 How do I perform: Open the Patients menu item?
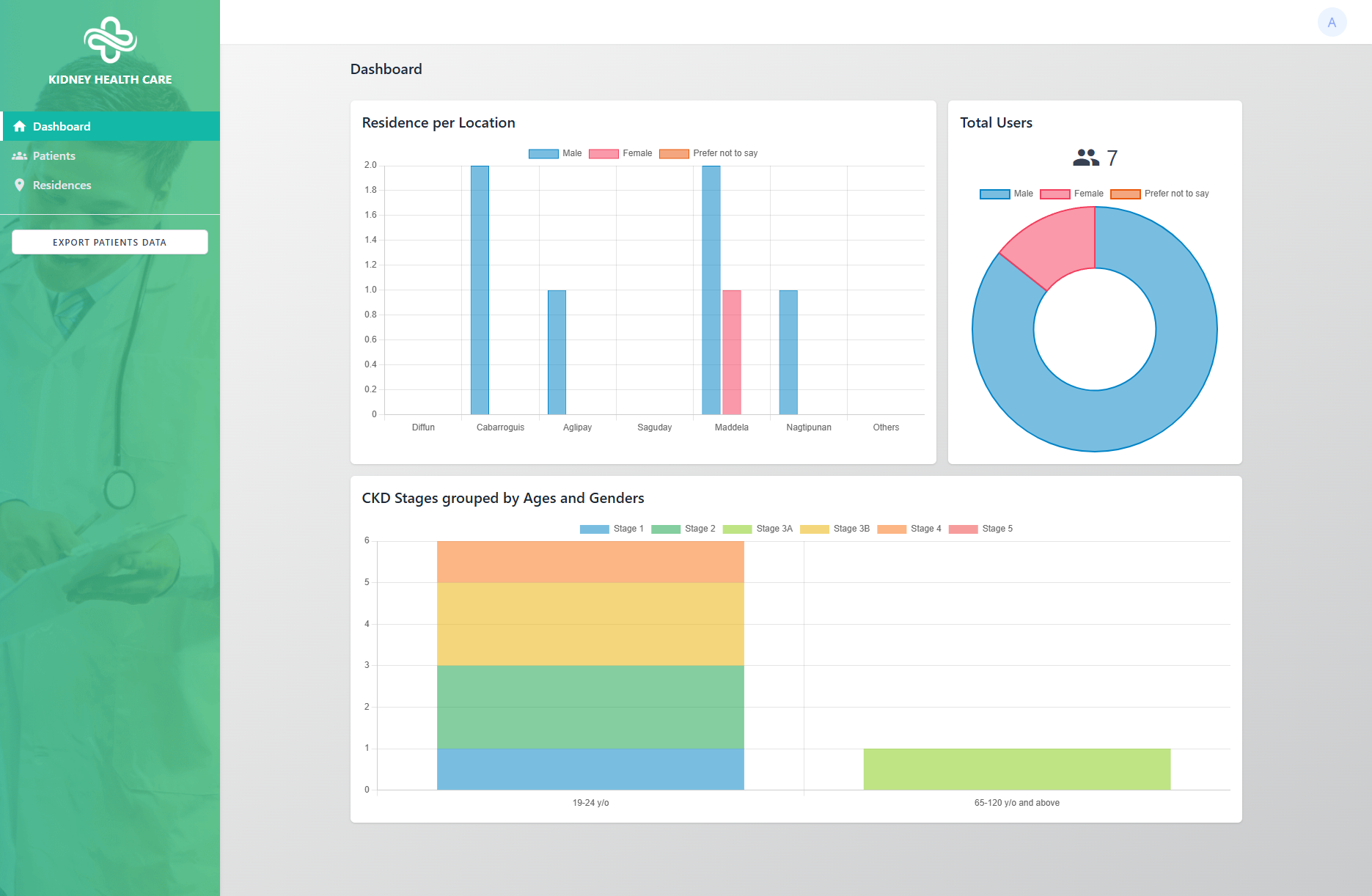click(x=54, y=155)
